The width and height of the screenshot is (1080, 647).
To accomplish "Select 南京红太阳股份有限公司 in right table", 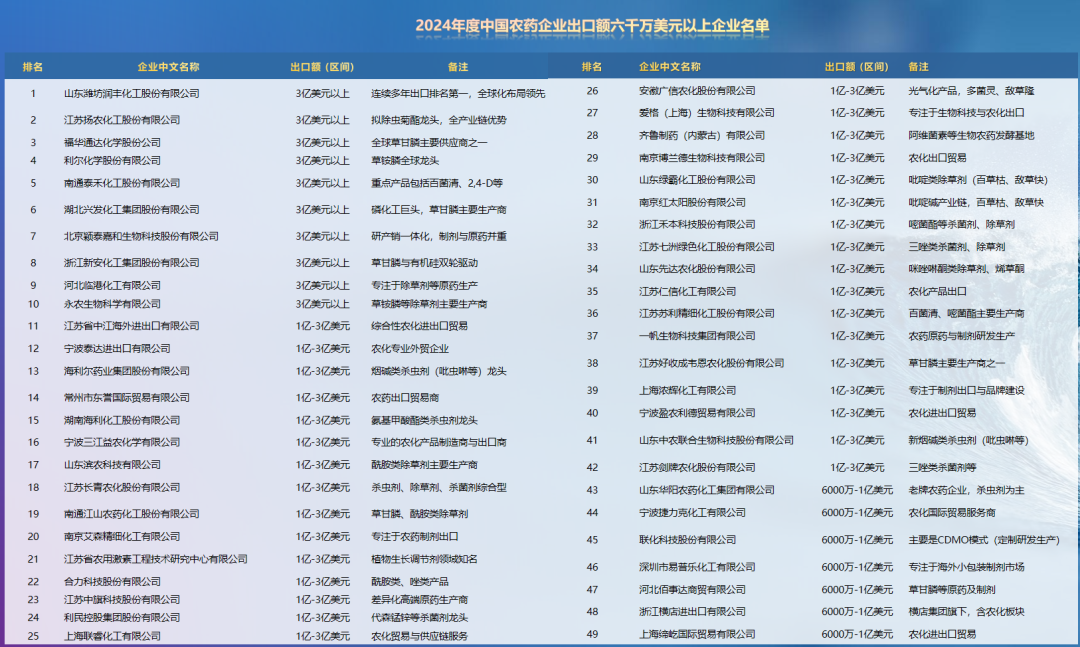I will pyautogui.click(x=694, y=204).
